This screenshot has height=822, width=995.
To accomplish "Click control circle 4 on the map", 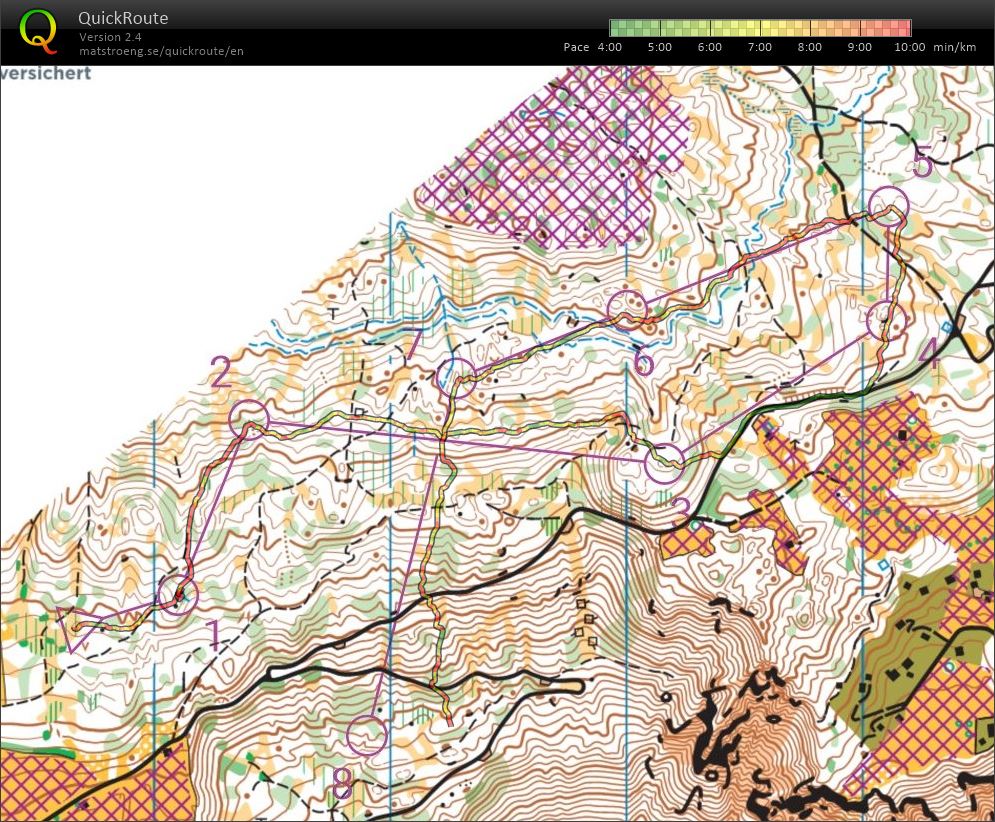I will click(x=886, y=320).
